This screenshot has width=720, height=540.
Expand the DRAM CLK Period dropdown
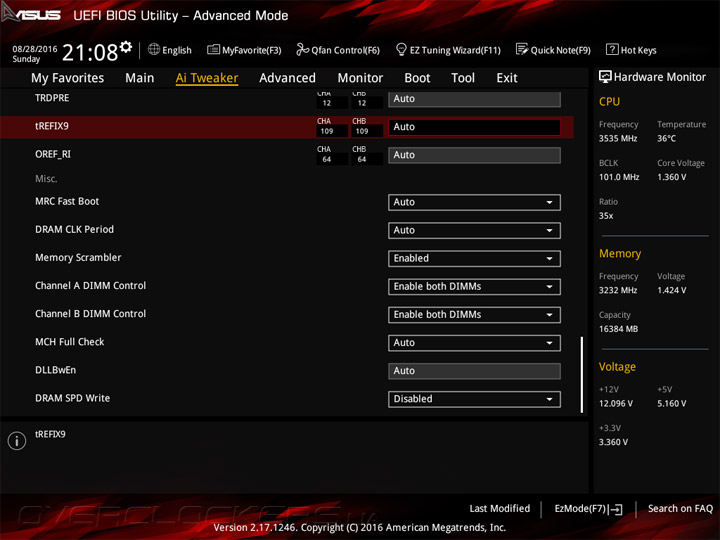(474, 230)
